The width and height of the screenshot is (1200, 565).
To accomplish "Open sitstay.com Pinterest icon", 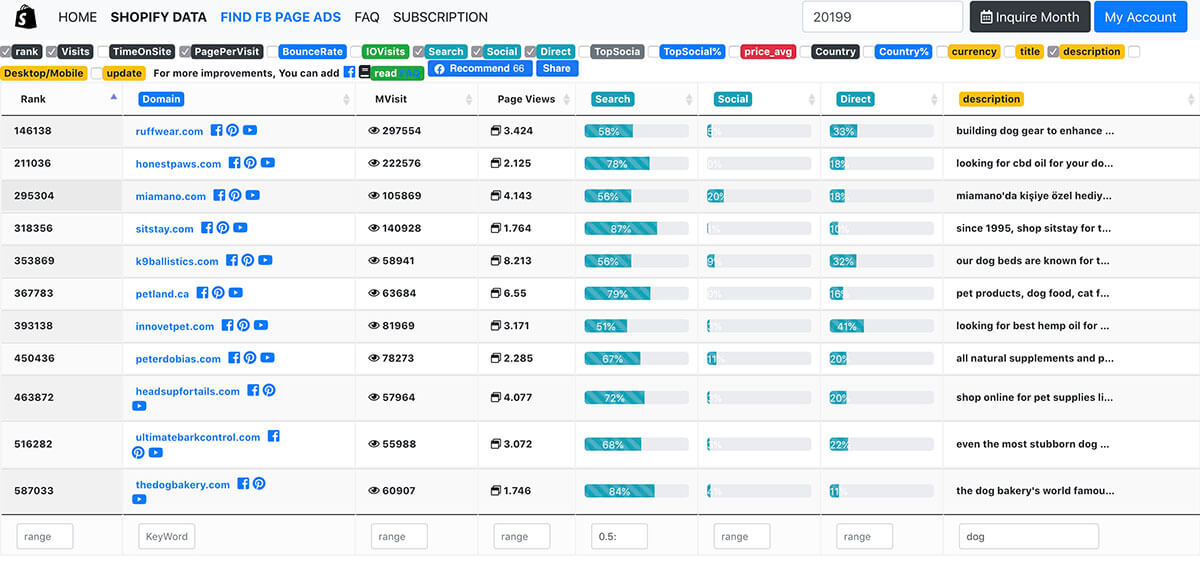I will [x=223, y=228].
